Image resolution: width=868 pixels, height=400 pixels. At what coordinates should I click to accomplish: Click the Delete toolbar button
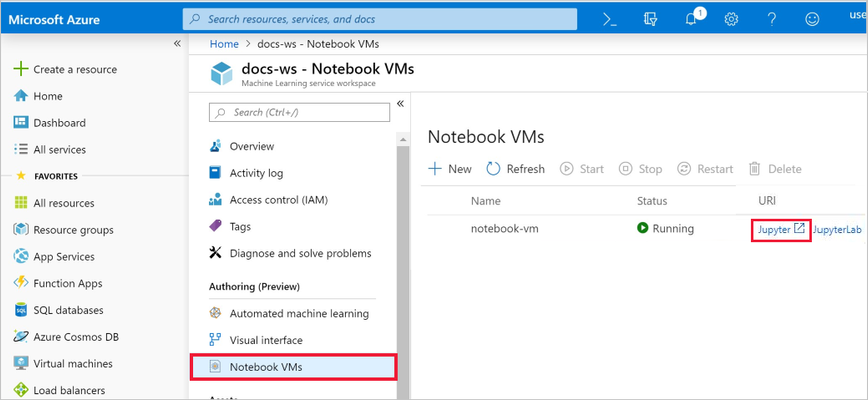coord(775,169)
